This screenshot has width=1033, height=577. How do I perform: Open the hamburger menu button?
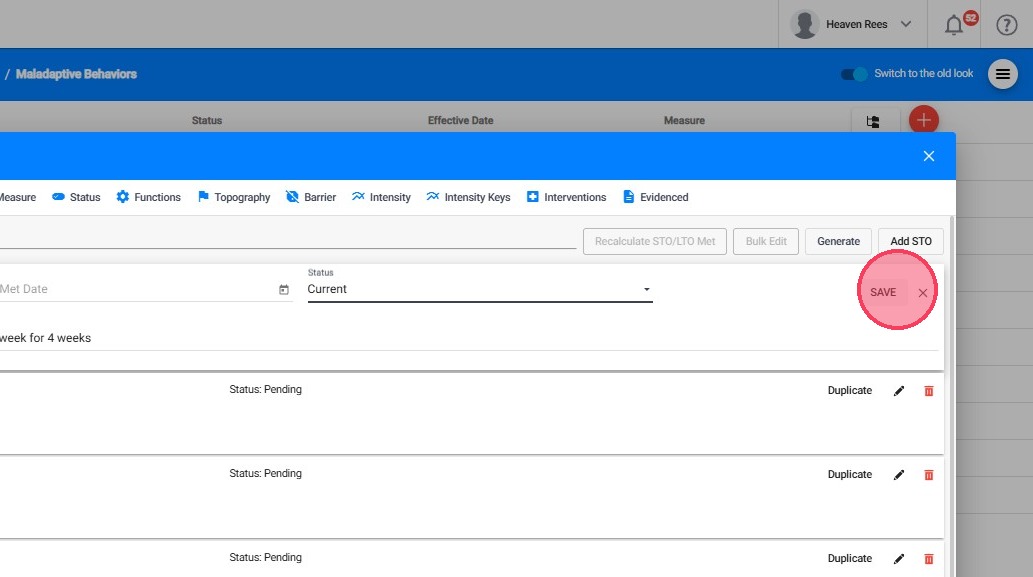click(1003, 75)
